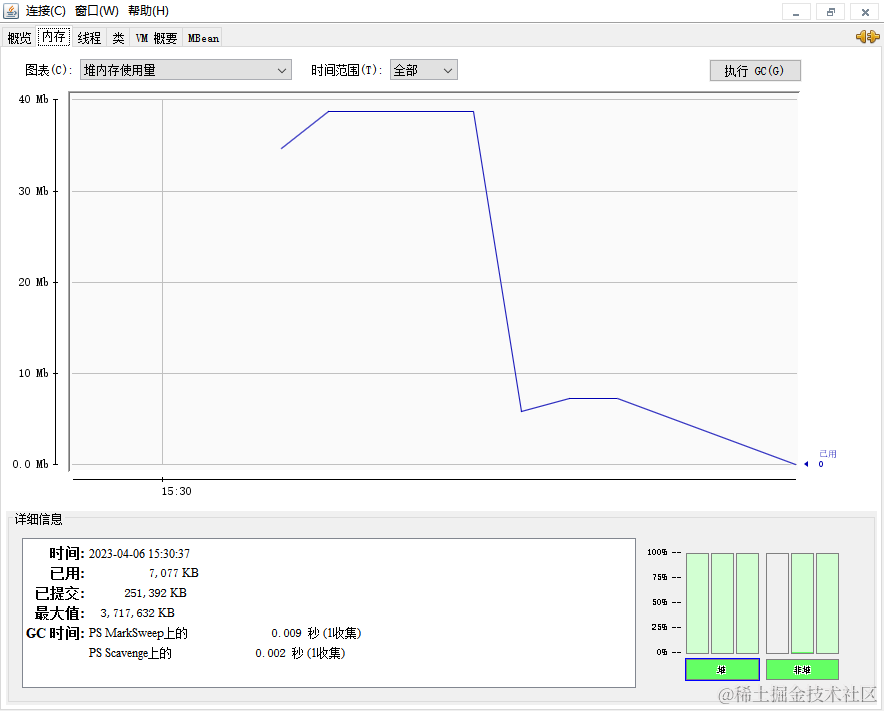Click the 执行 GC(G) button
Screen dimensions: 884x711
pyautogui.click(x=755, y=70)
